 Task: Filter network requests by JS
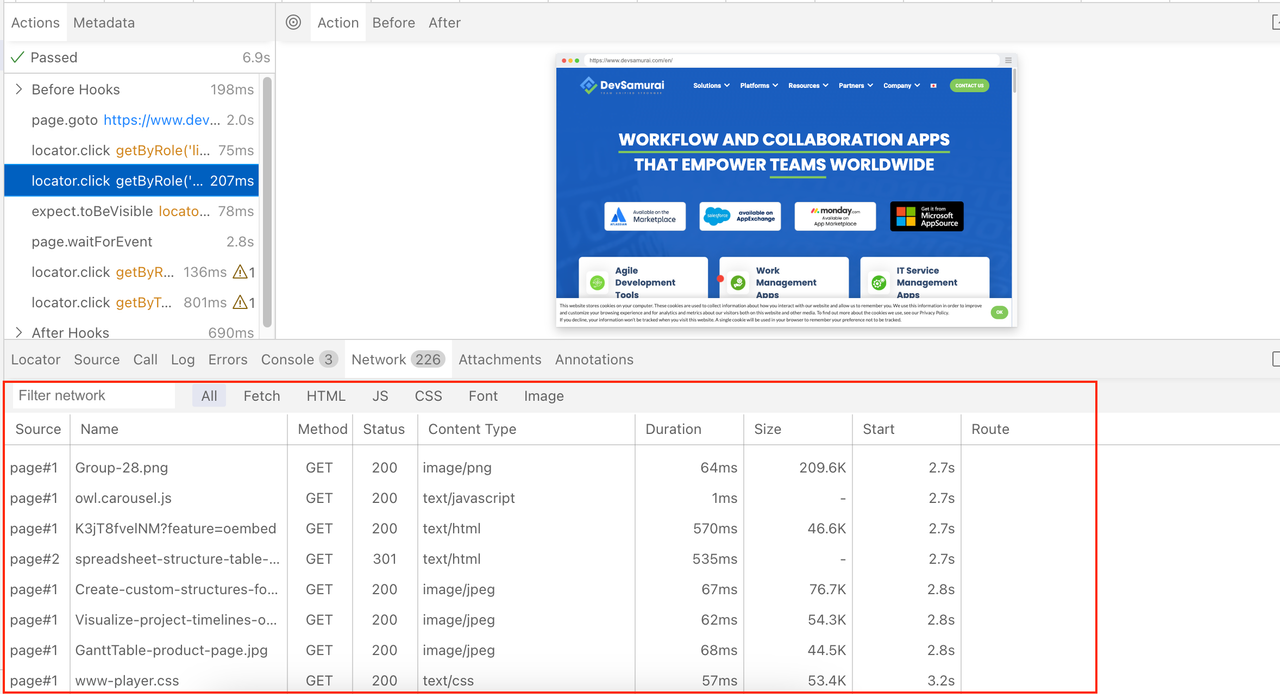(380, 396)
